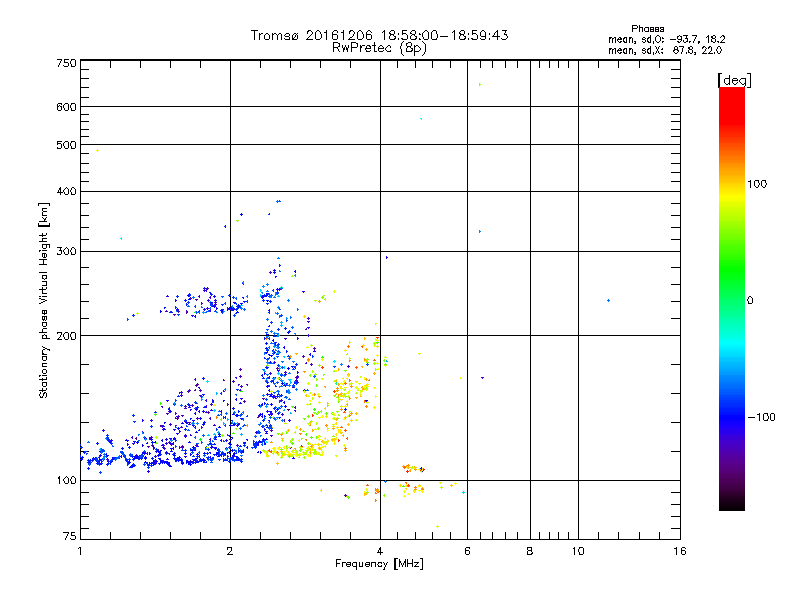The image size is (800, 600).
Task: Click the orange echo cluster just above 100 km
Action: click(x=413, y=468)
